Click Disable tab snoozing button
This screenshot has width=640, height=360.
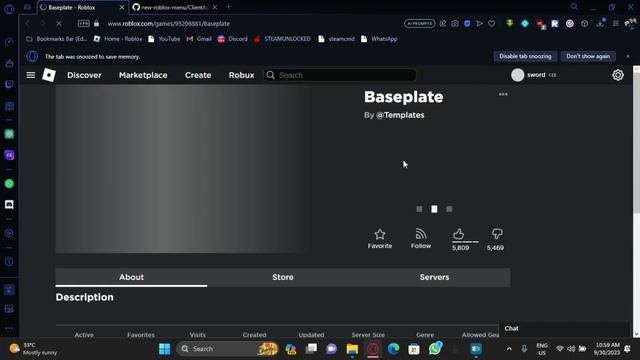525,56
